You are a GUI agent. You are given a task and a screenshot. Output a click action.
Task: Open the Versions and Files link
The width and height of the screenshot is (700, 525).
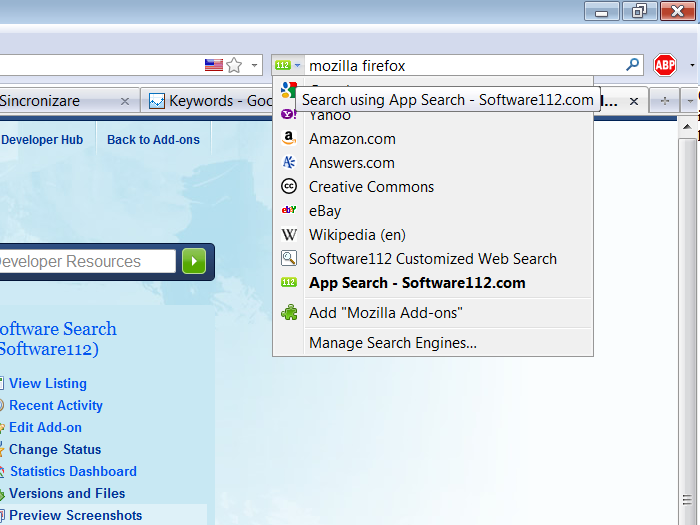67,493
